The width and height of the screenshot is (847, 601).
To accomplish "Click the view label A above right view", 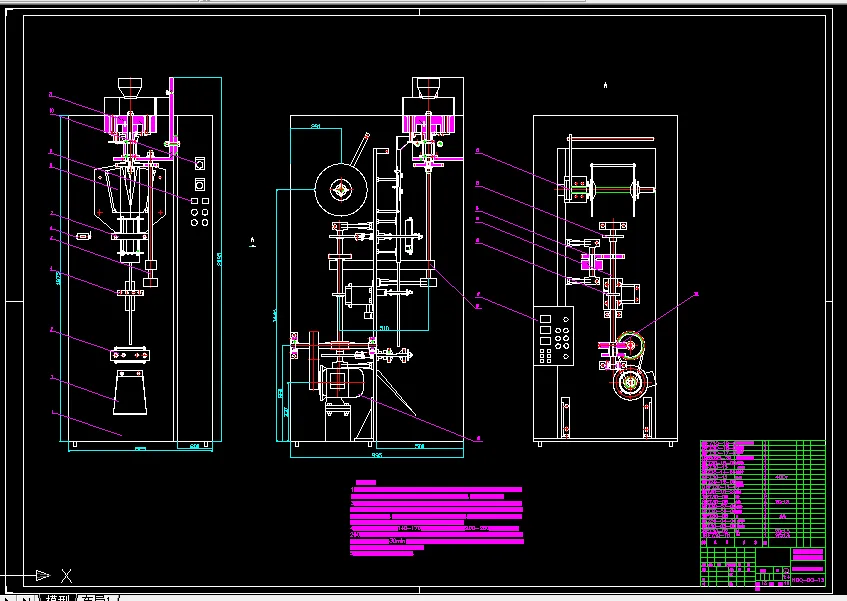I will pos(606,85).
